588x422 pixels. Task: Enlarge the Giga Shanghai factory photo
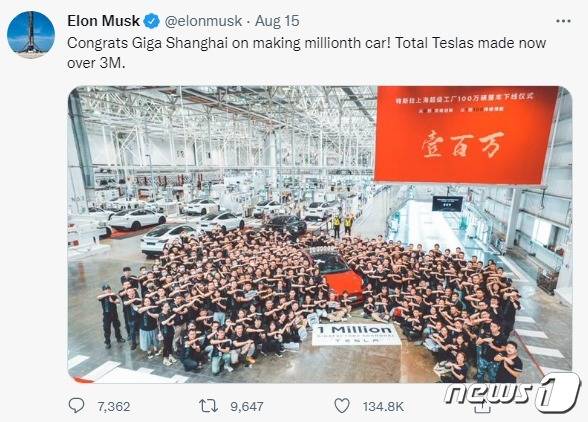pyautogui.click(x=320, y=234)
